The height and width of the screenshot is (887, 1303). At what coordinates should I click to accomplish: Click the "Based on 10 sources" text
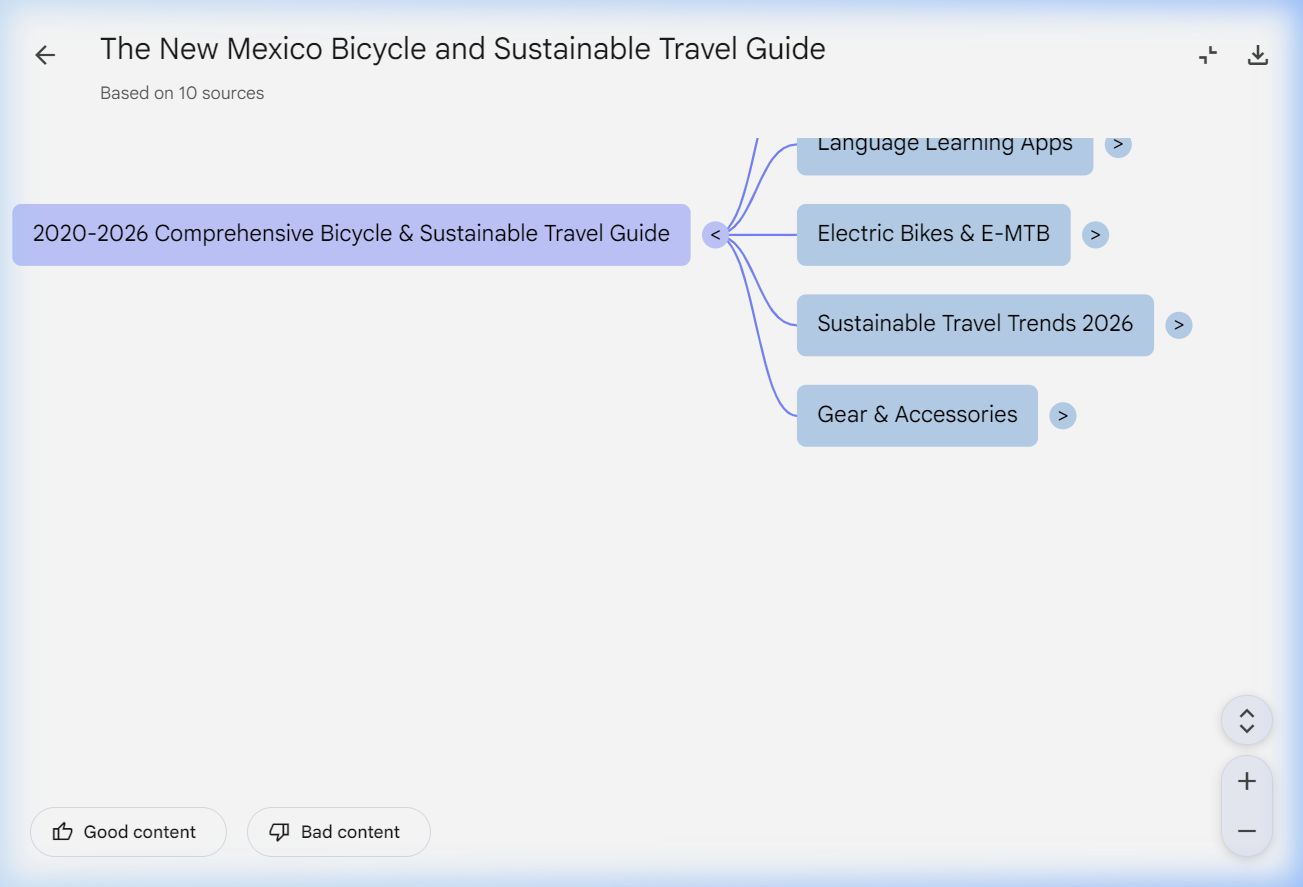tap(182, 93)
